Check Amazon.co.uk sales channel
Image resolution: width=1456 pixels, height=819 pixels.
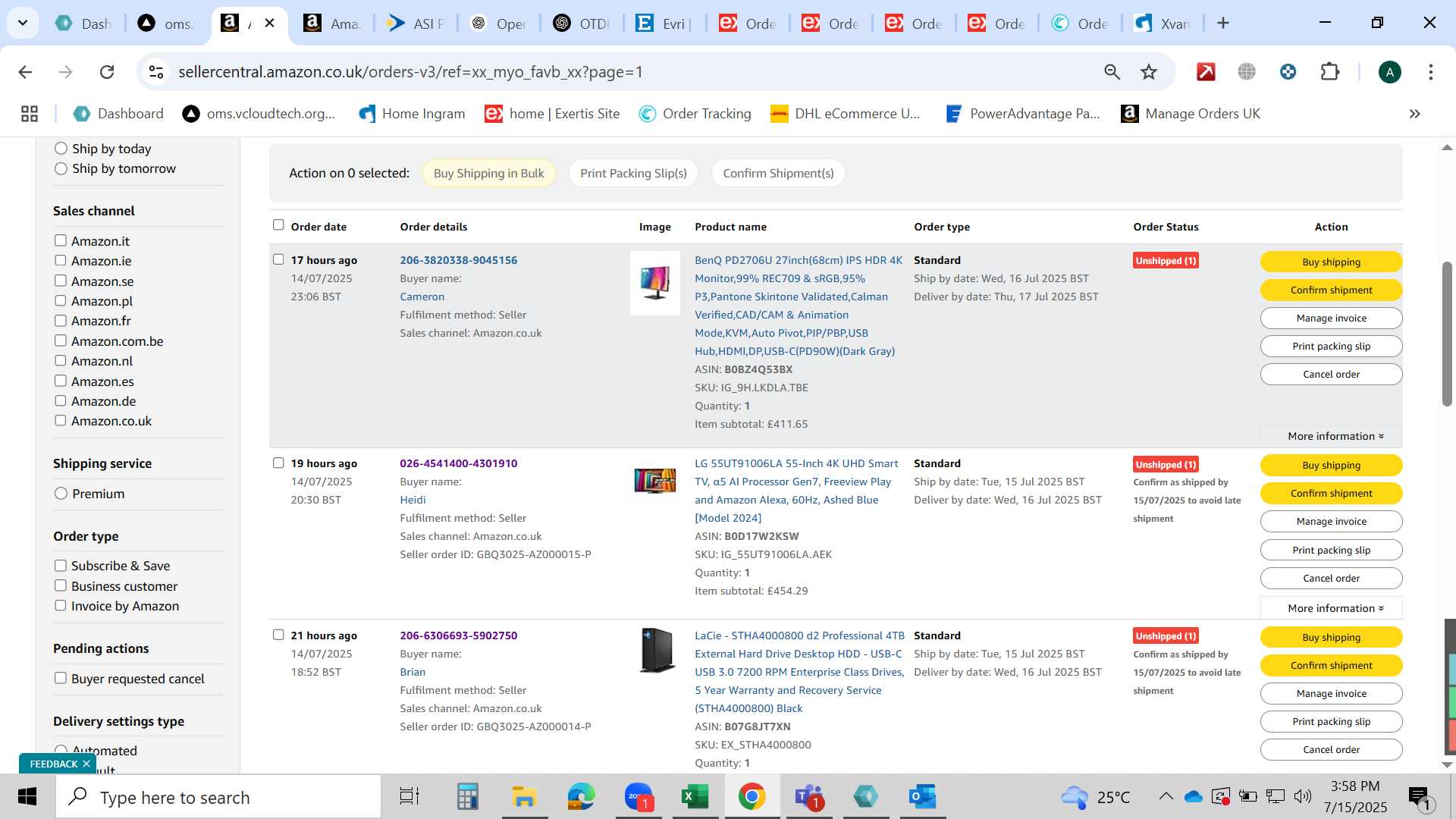click(61, 420)
